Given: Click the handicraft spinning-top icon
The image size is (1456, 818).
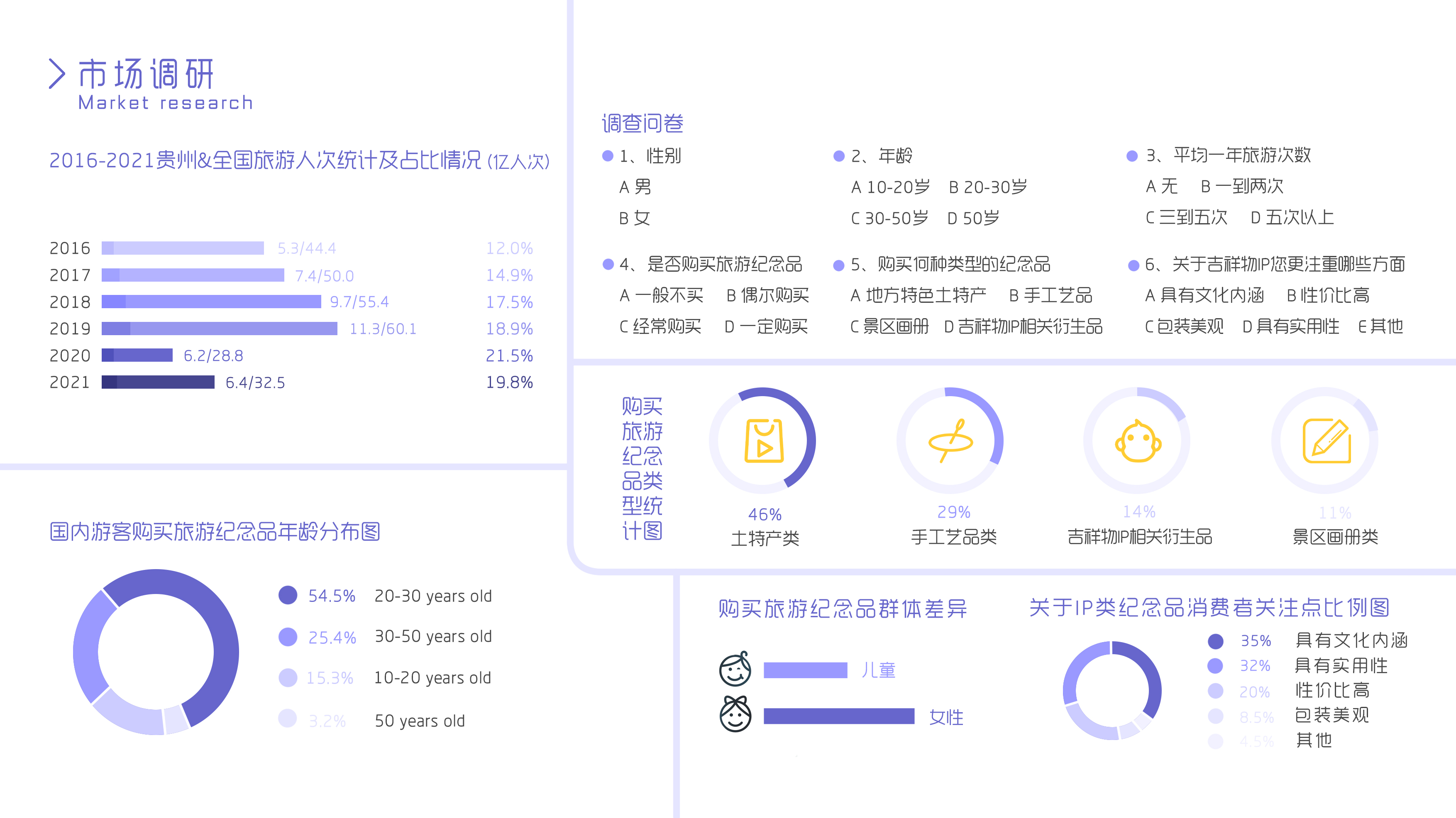Looking at the screenshot, I should coord(951,441).
